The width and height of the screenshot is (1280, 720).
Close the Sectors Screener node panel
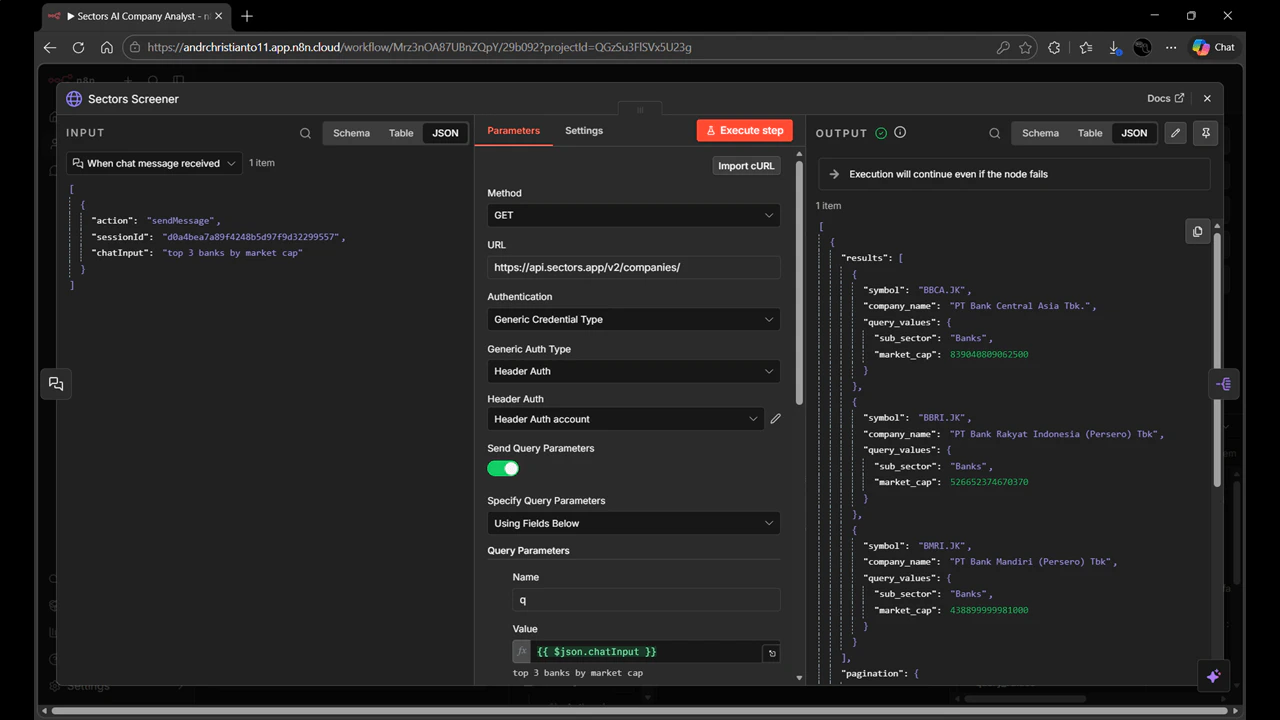(x=1207, y=99)
